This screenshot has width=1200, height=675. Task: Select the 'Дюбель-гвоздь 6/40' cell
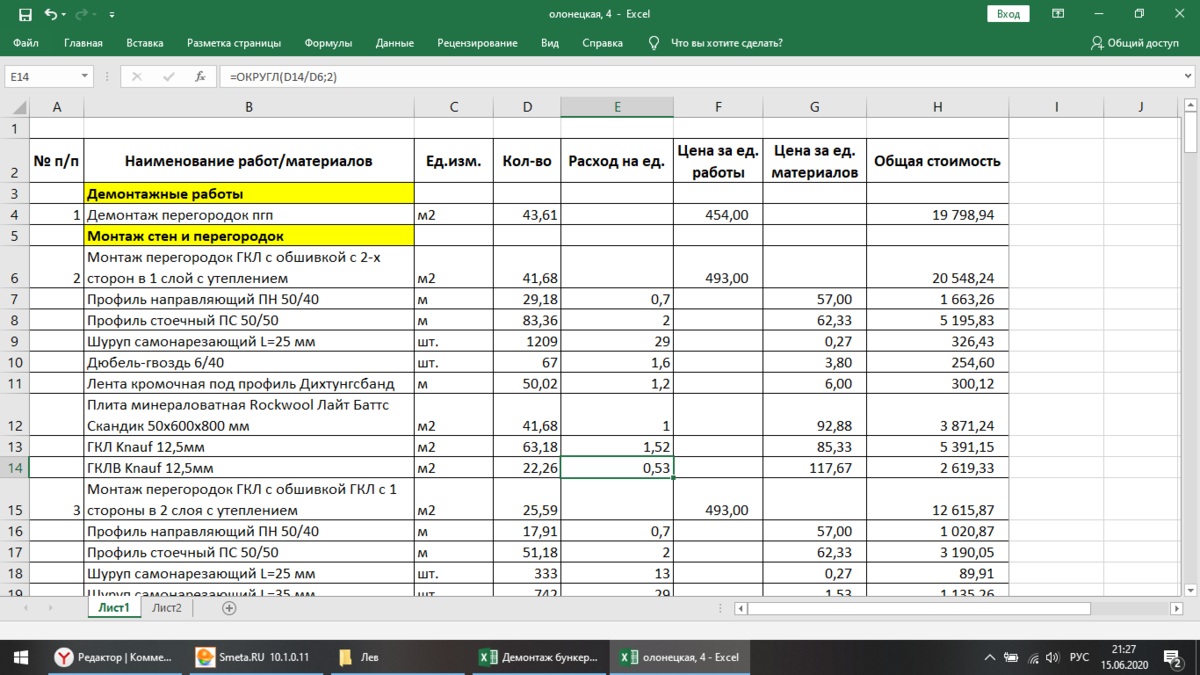coord(249,362)
